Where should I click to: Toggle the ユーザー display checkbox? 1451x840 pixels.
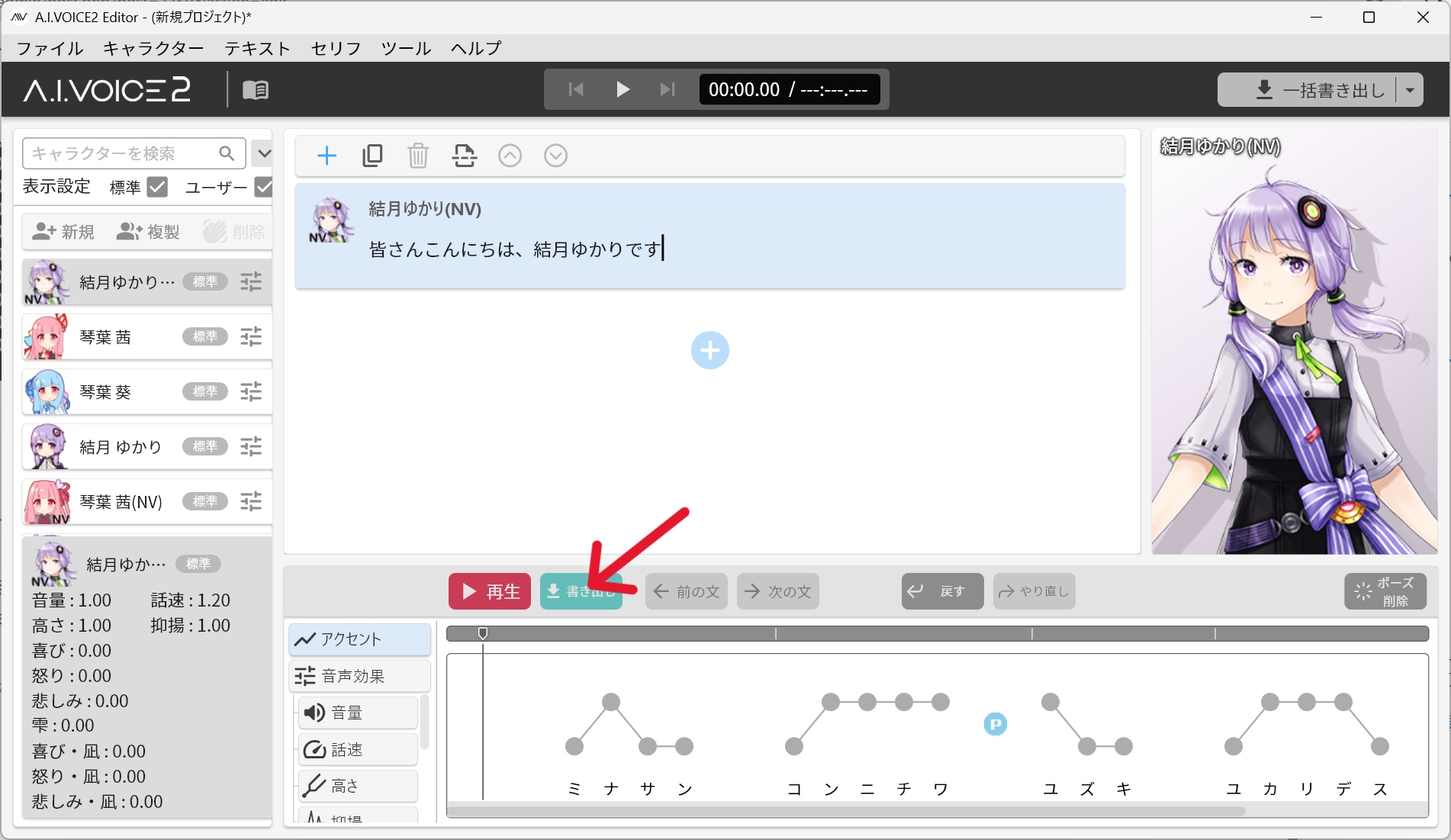(x=263, y=187)
